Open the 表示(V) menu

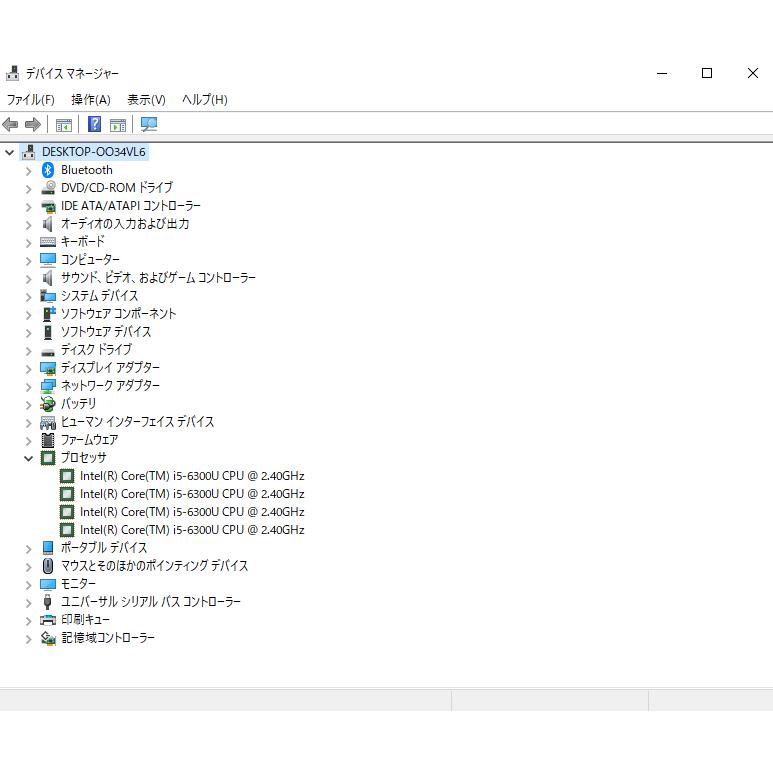(146, 100)
